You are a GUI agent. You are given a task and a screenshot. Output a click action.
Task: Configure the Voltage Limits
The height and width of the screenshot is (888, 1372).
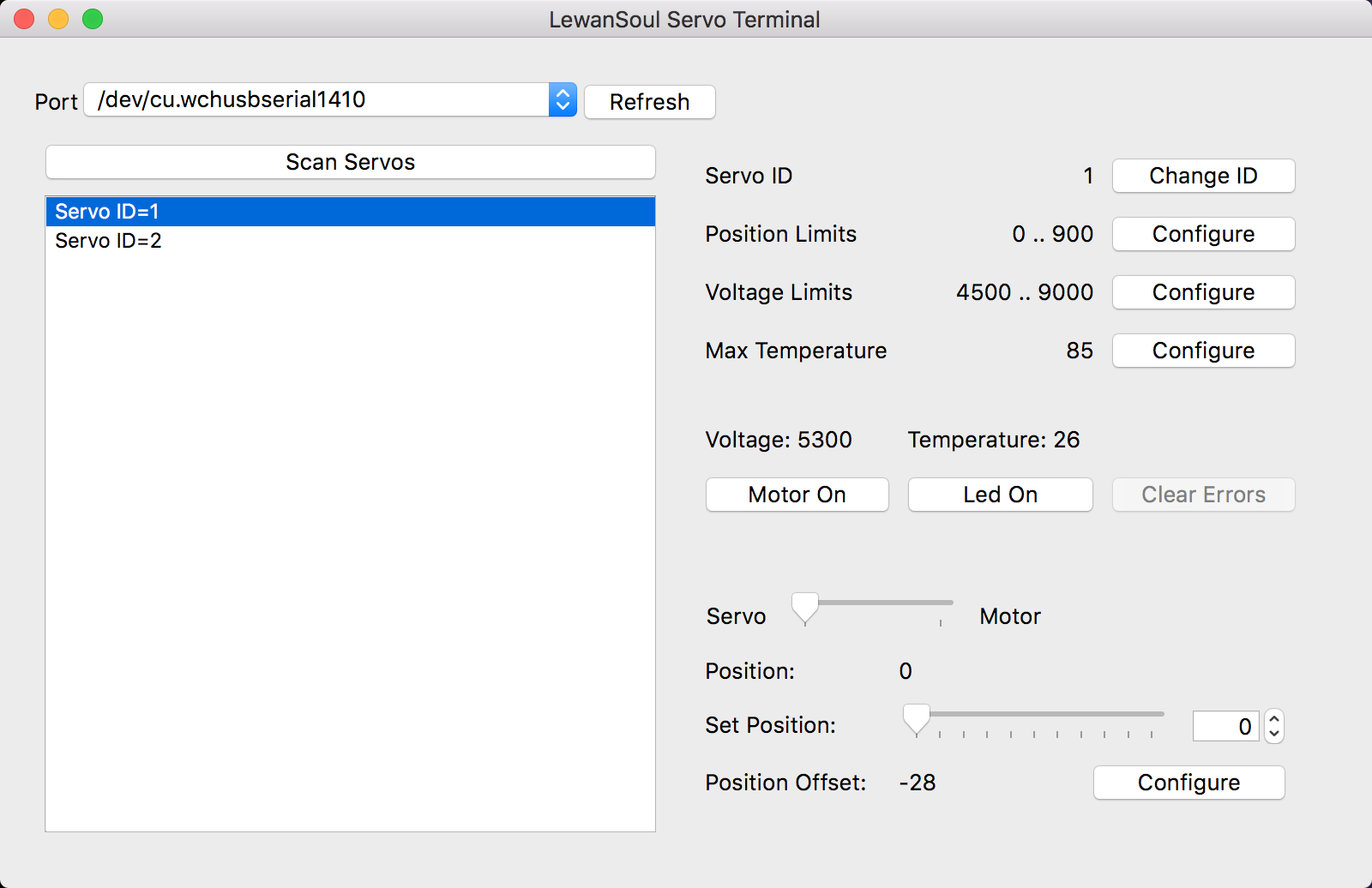[x=1203, y=292]
